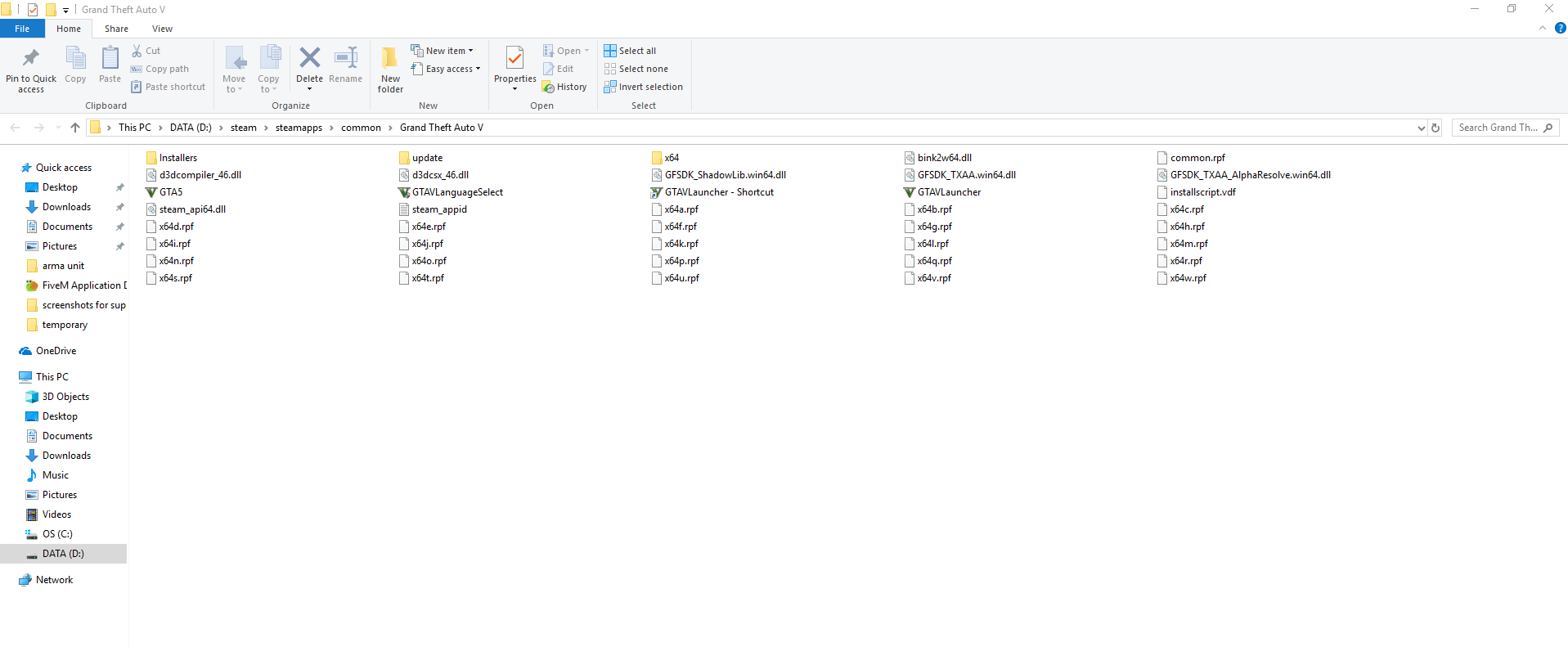
Task: Open Videos folder in the sidebar
Action: 48,514
